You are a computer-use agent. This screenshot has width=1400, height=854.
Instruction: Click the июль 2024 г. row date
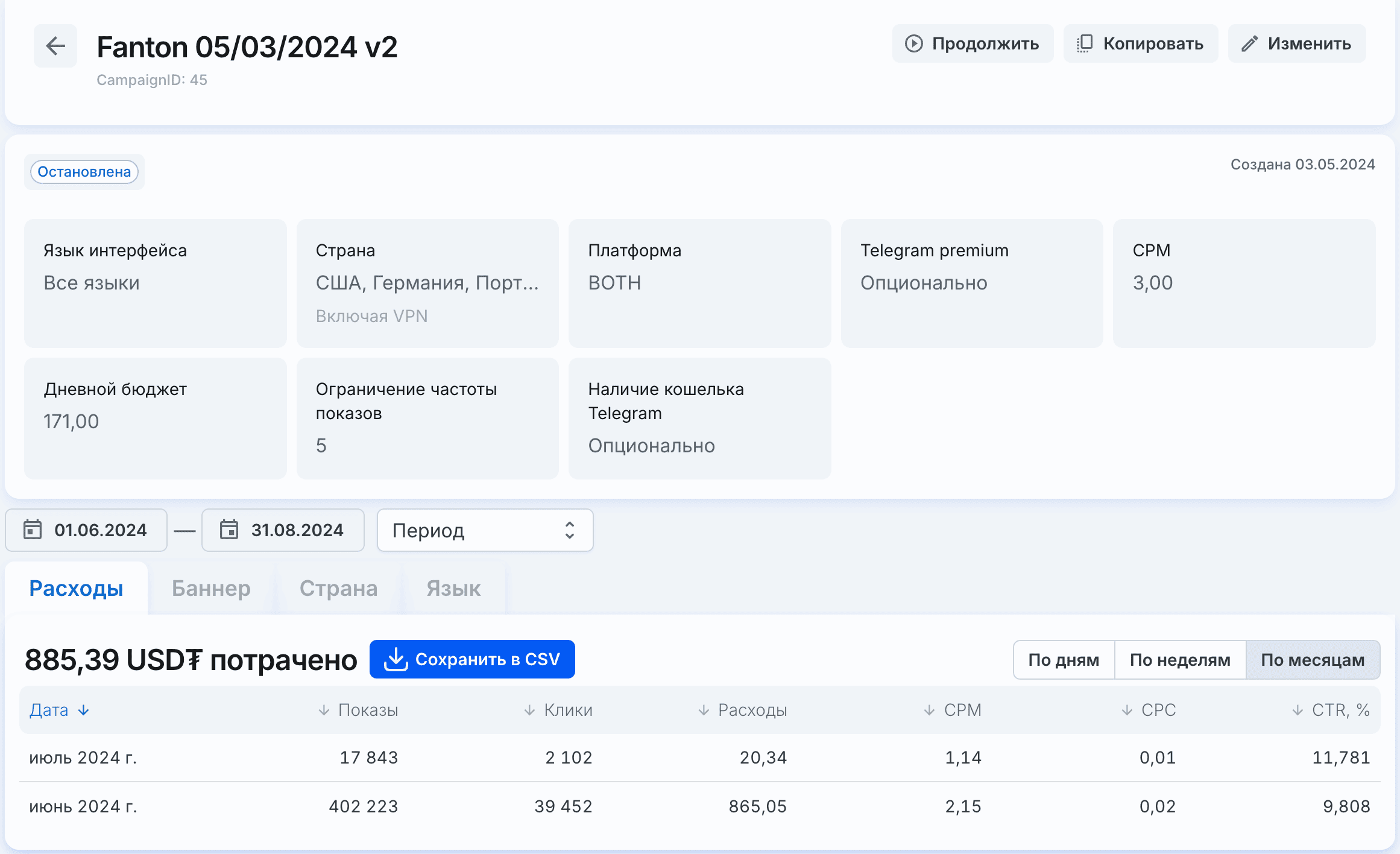tap(83, 758)
